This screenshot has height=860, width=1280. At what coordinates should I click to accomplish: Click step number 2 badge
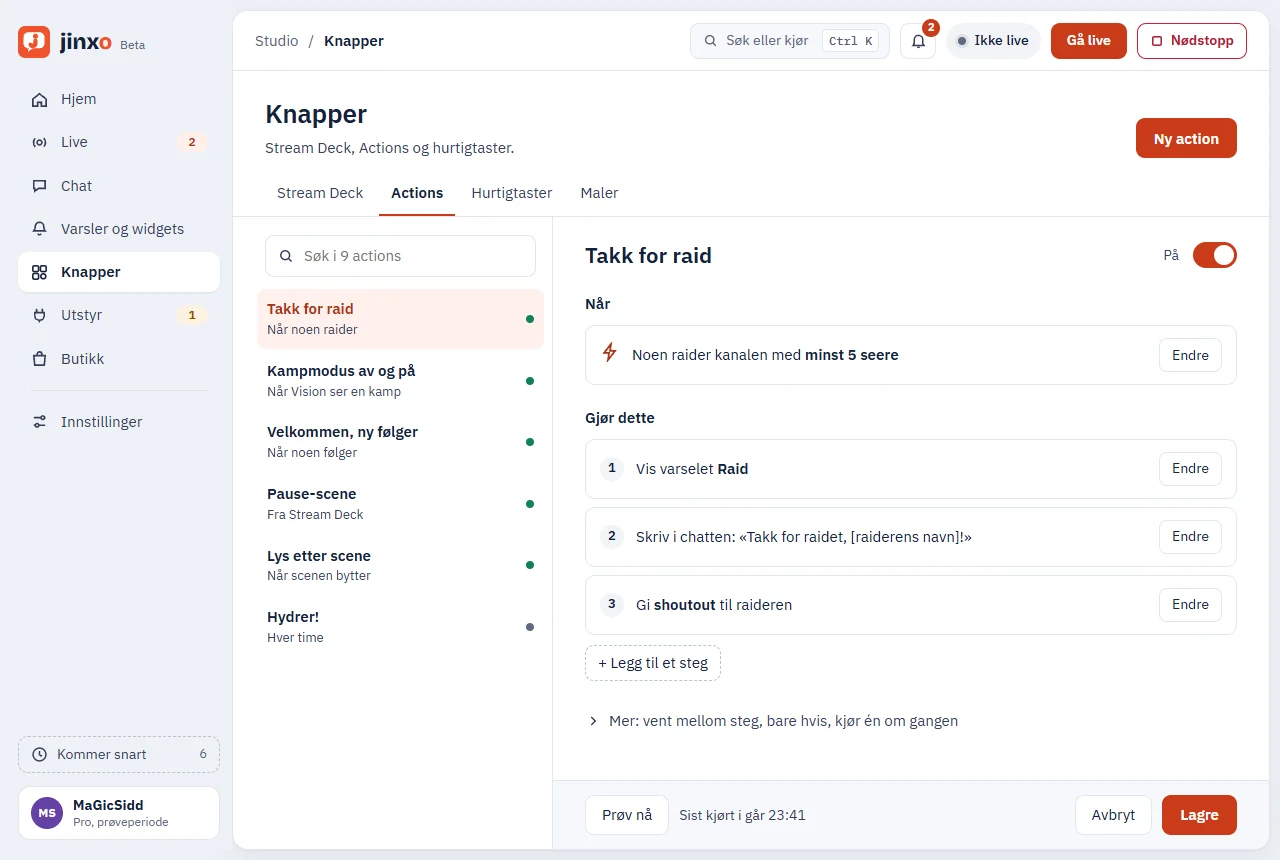click(611, 536)
